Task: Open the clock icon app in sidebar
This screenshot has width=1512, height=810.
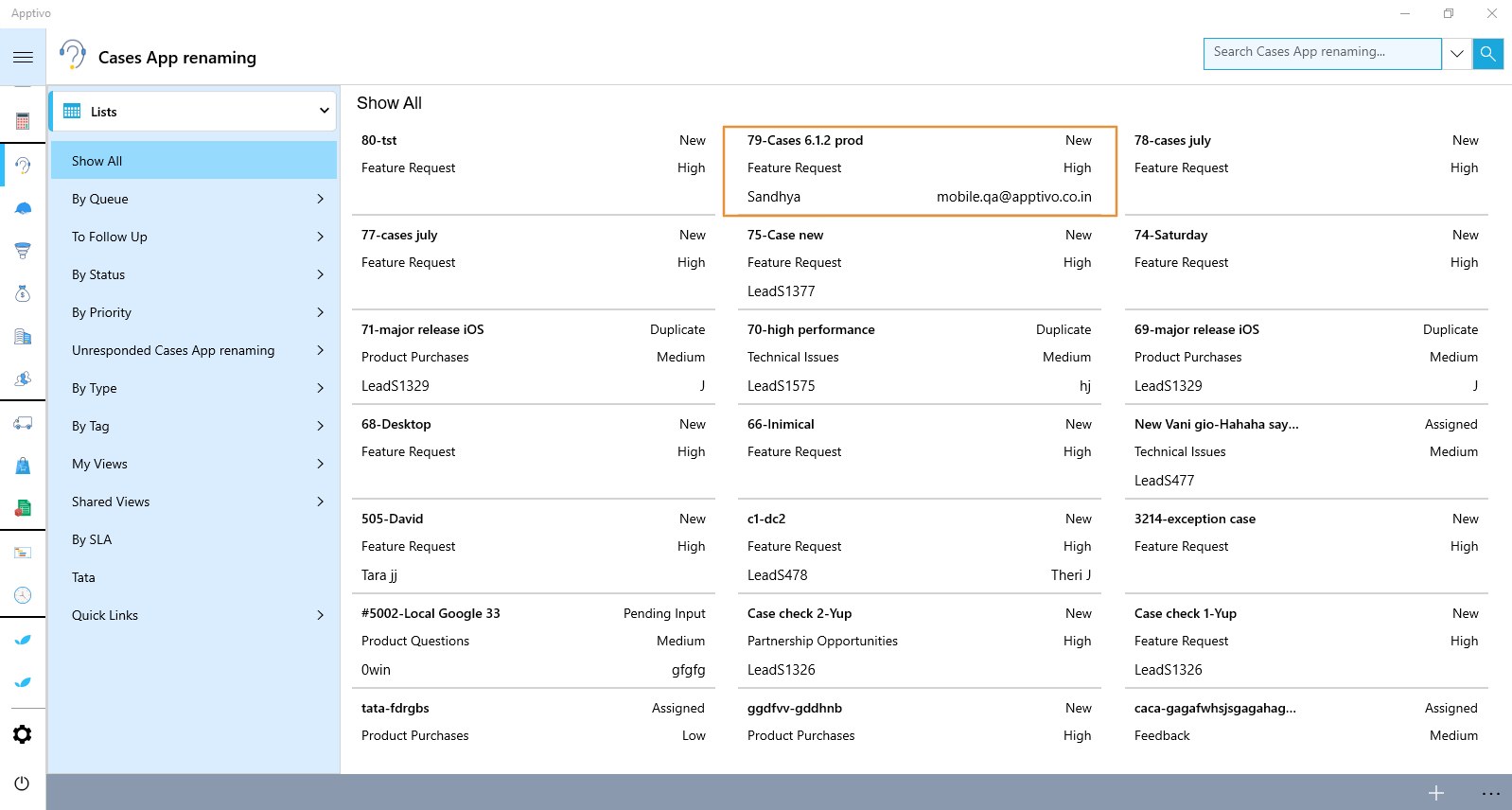Action: tap(23, 595)
